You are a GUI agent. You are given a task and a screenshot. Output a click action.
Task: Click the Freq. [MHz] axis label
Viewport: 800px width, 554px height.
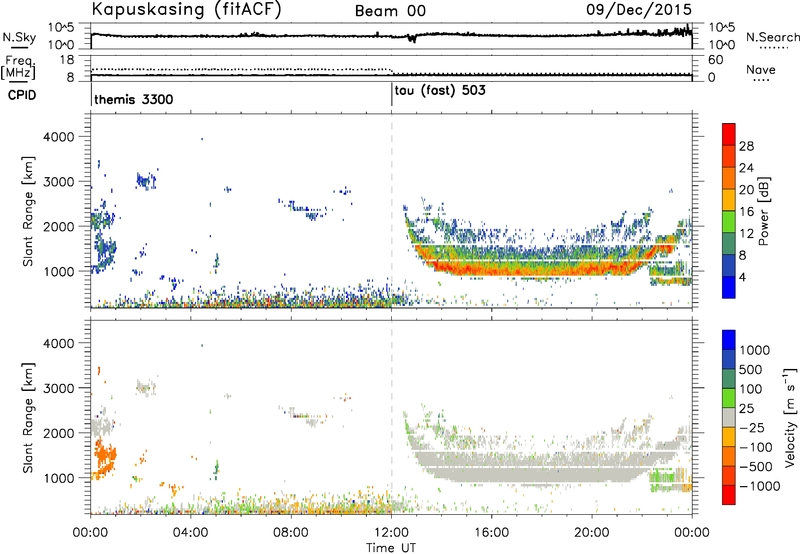tap(18, 67)
